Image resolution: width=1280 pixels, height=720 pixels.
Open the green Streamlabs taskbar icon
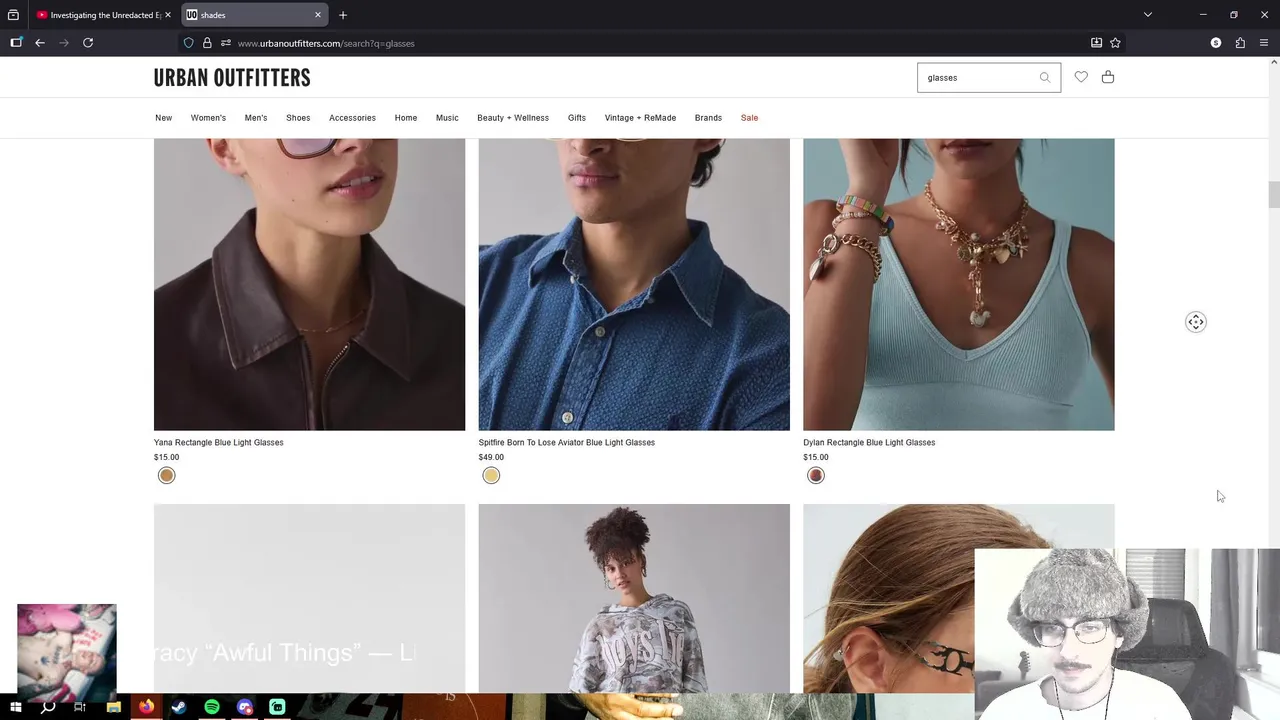click(277, 707)
